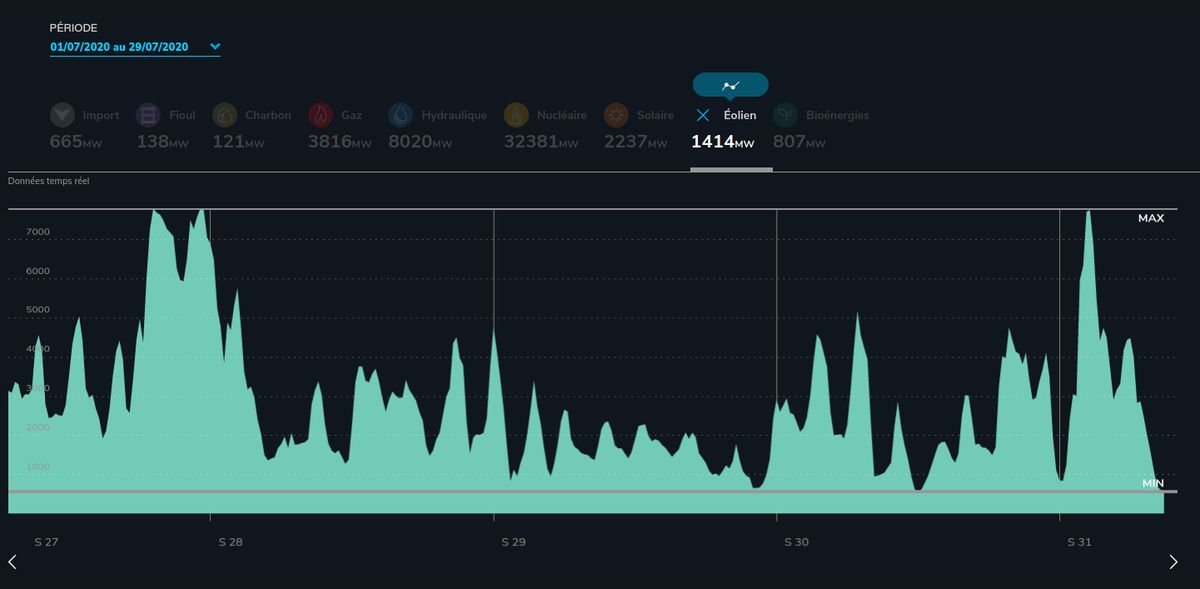Click the Charbon coal icon
This screenshot has height=589, width=1200.
coord(224,115)
